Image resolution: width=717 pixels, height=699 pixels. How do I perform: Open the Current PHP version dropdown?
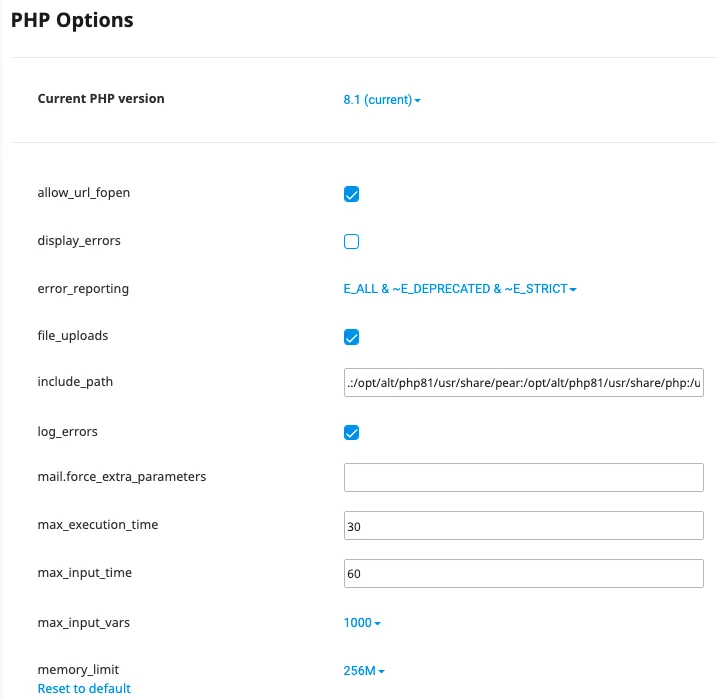click(381, 100)
